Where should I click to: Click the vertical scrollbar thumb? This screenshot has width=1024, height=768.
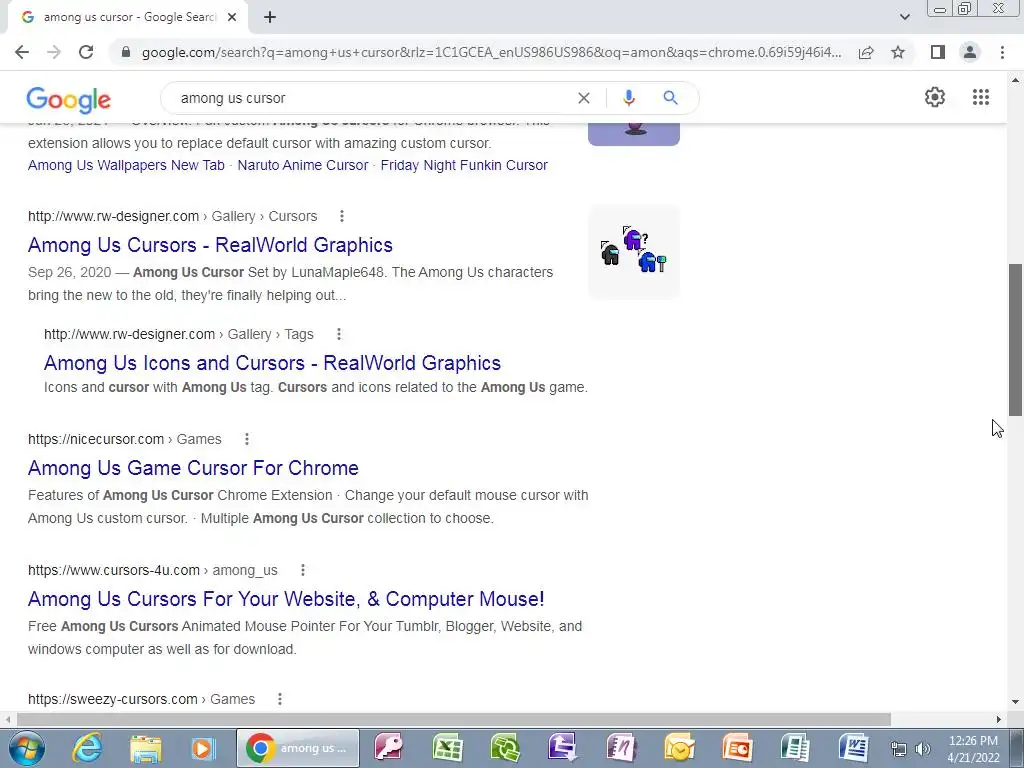[1015, 340]
